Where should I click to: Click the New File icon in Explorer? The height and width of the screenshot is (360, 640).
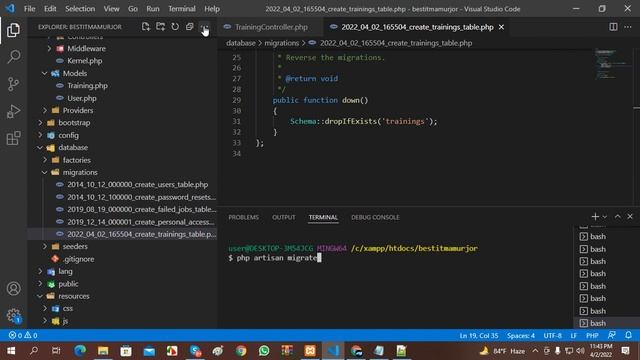146,27
